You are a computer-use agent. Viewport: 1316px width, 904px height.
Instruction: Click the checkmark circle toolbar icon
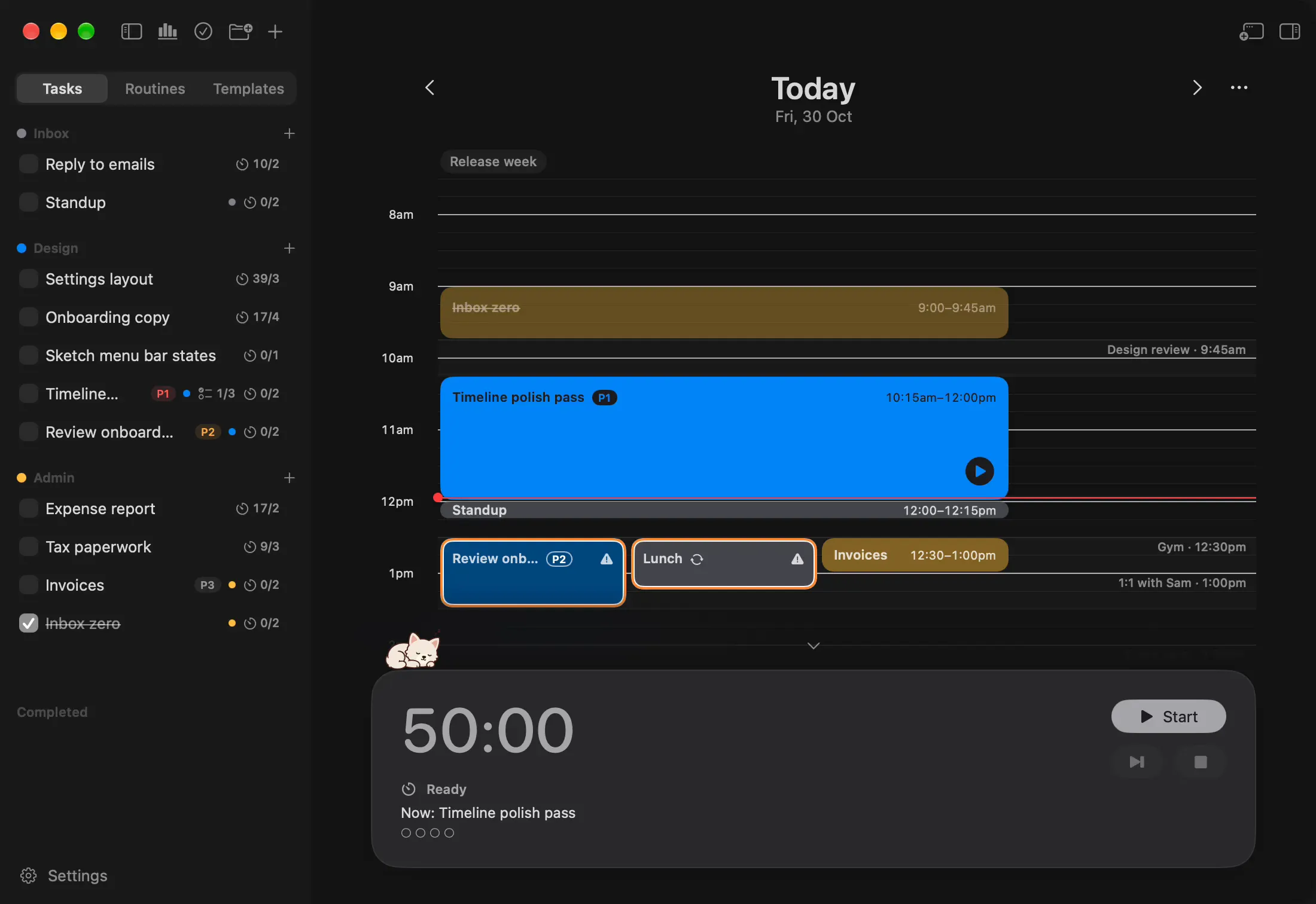coord(203,31)
